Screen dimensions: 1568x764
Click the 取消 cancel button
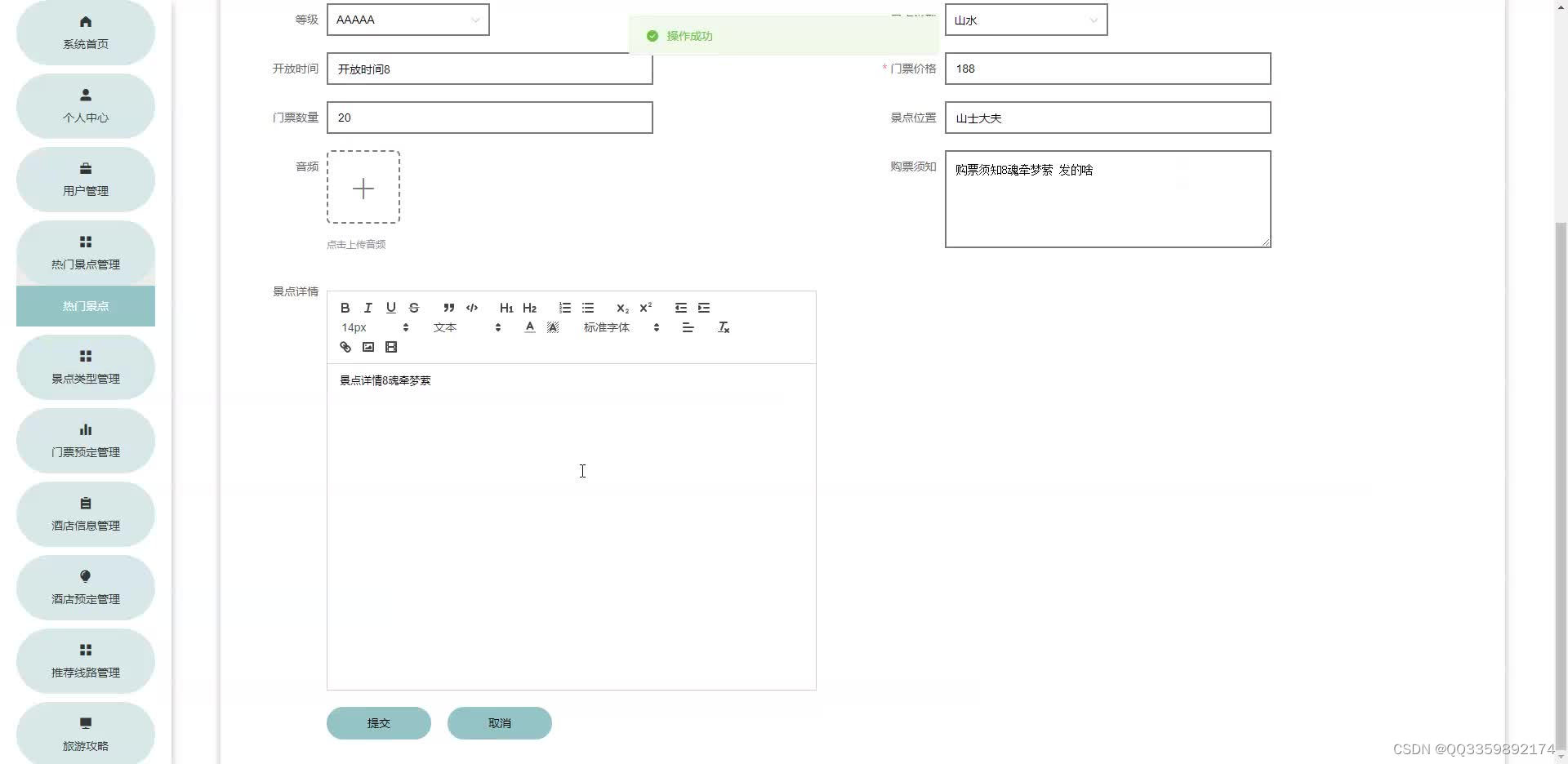[x=499, y=723]
